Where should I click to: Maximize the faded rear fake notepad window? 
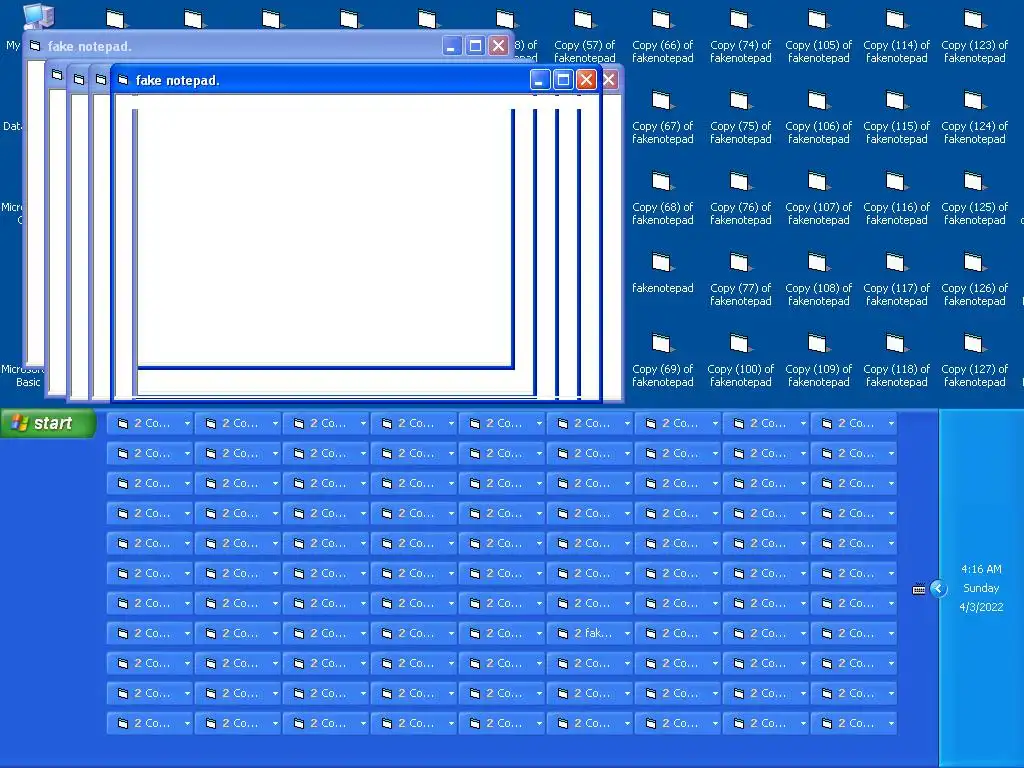coord(475,46)
